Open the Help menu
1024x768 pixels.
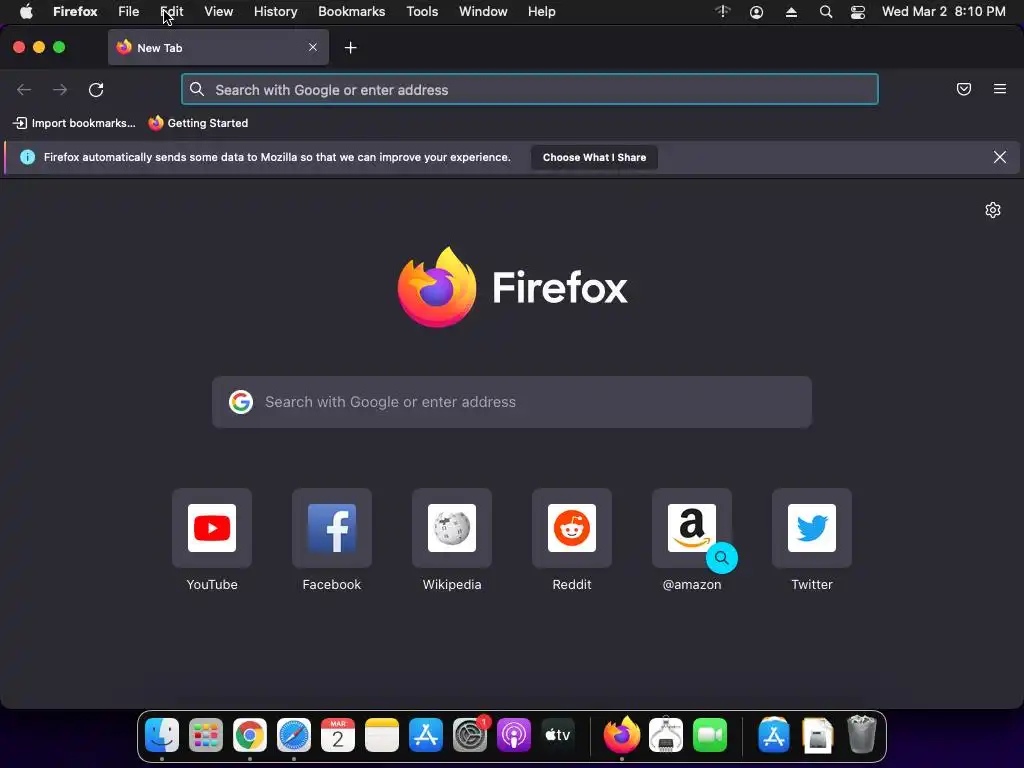click(x=541, y=12)
